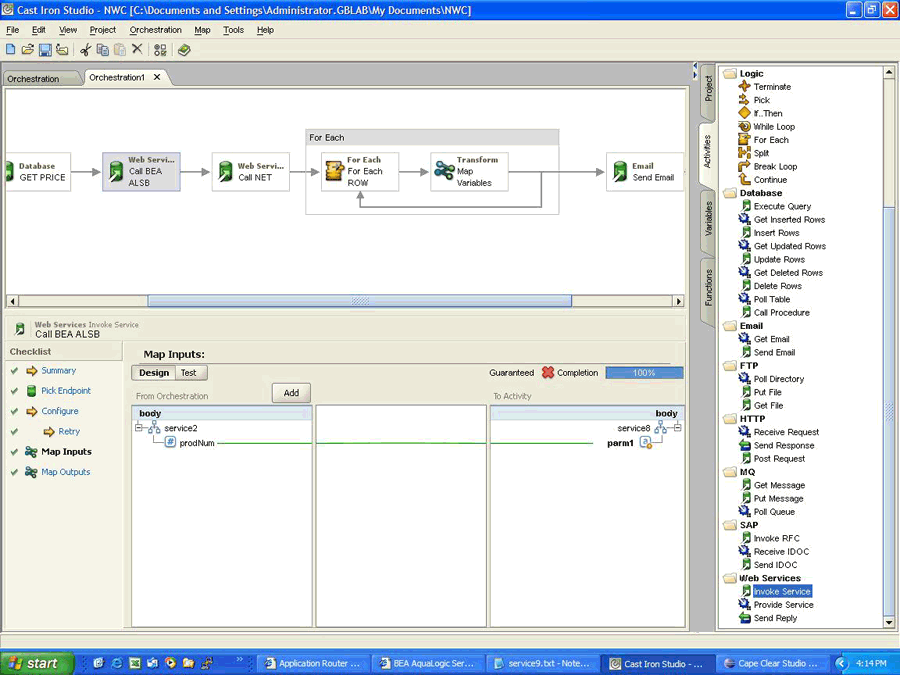This screenshot has height=675, width=900.
Task: Click the Delete X toolbar icon
Action: click(x=137, y=49)
